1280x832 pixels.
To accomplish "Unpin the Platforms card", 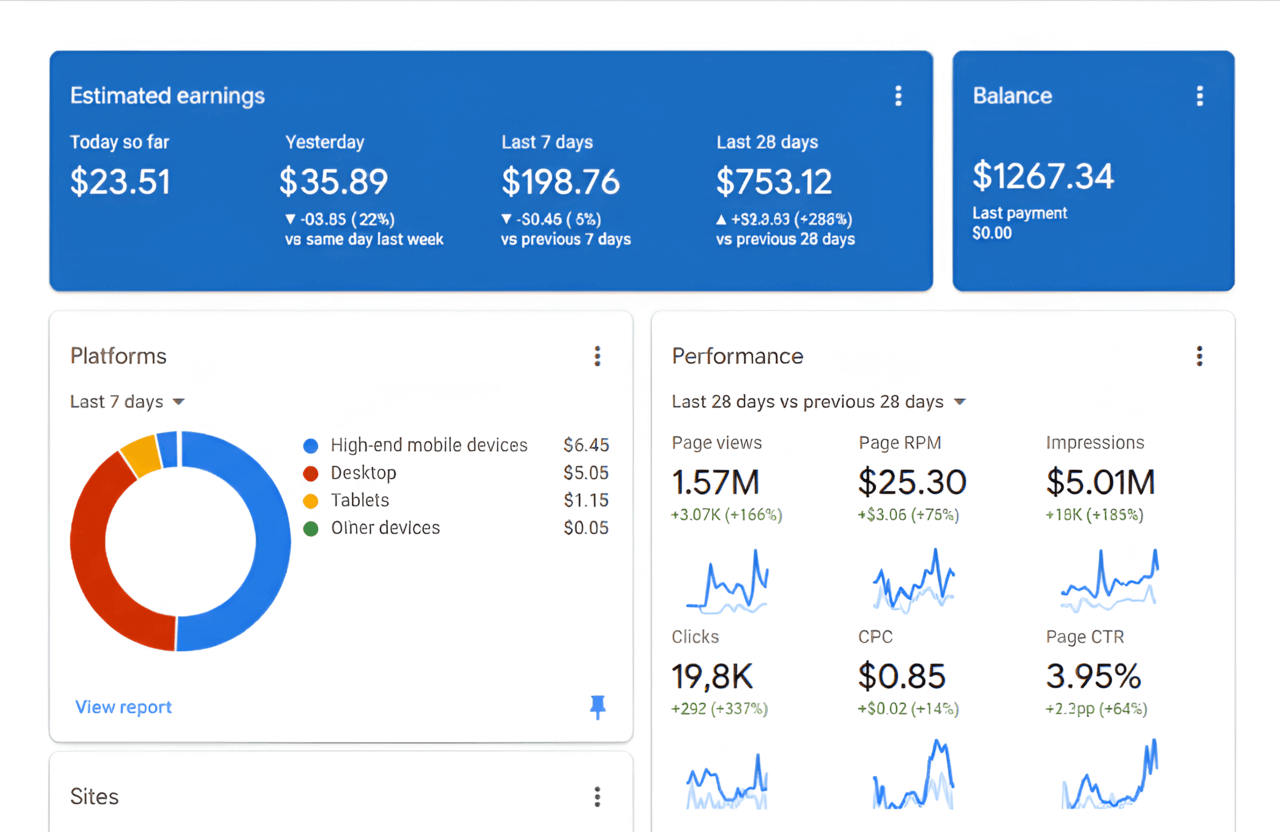I will 597,707.
